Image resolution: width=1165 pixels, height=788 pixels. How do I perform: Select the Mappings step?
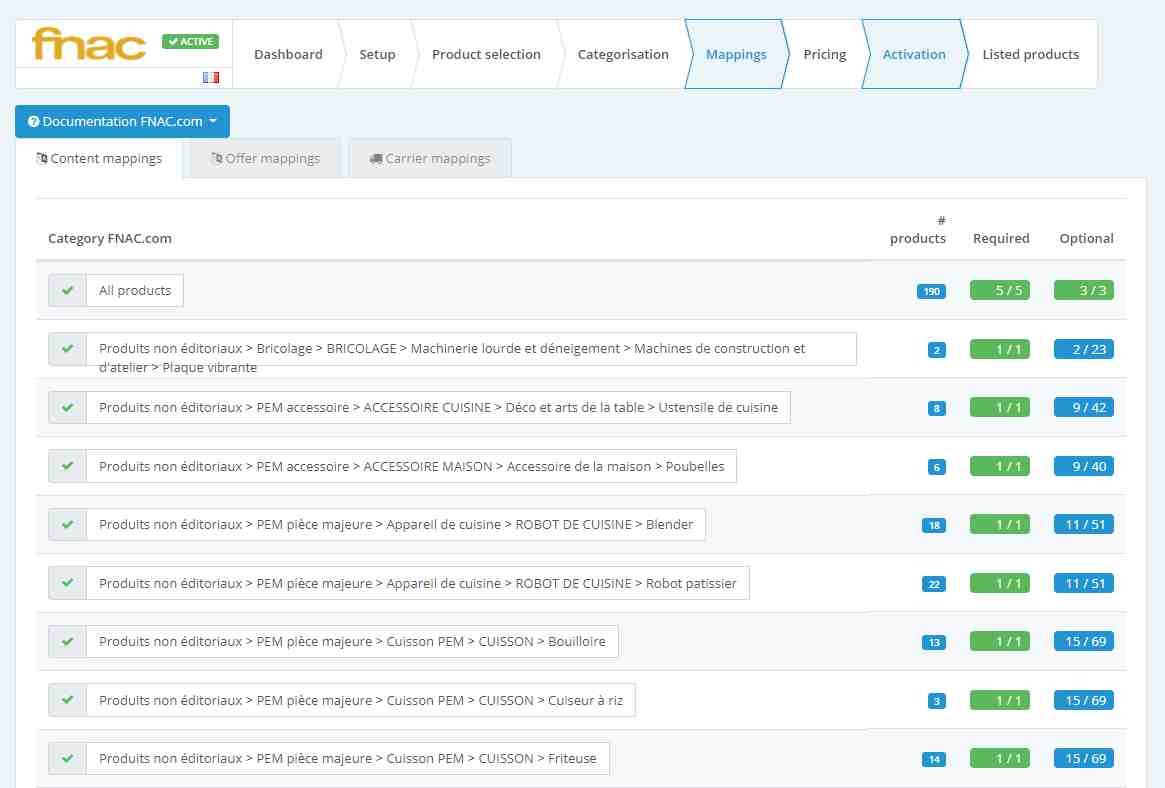736,54
